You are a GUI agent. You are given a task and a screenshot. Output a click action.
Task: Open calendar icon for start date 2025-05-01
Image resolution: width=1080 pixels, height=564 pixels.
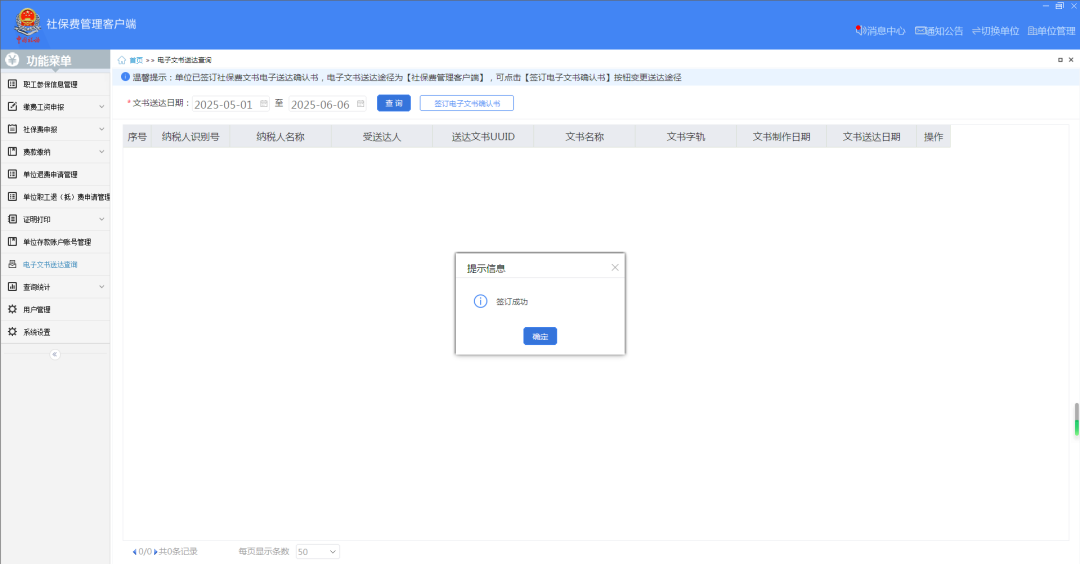tap(264, 103)
